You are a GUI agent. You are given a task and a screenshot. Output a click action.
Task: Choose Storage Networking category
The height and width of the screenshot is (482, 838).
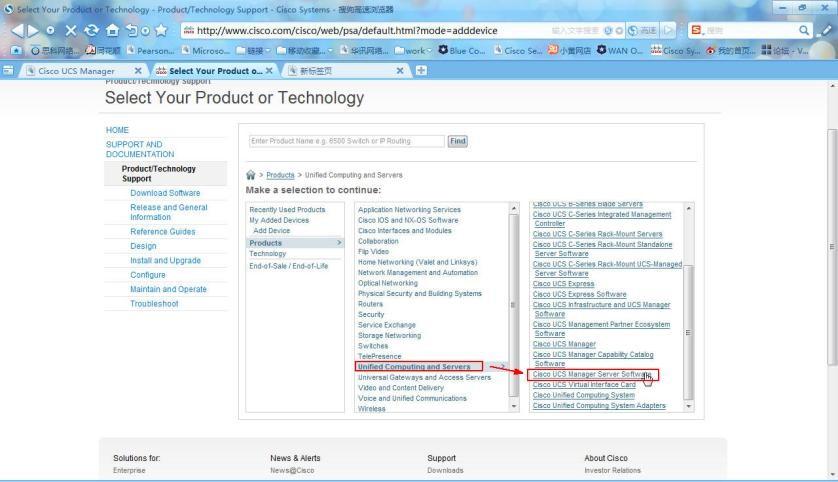pos(389,335)
